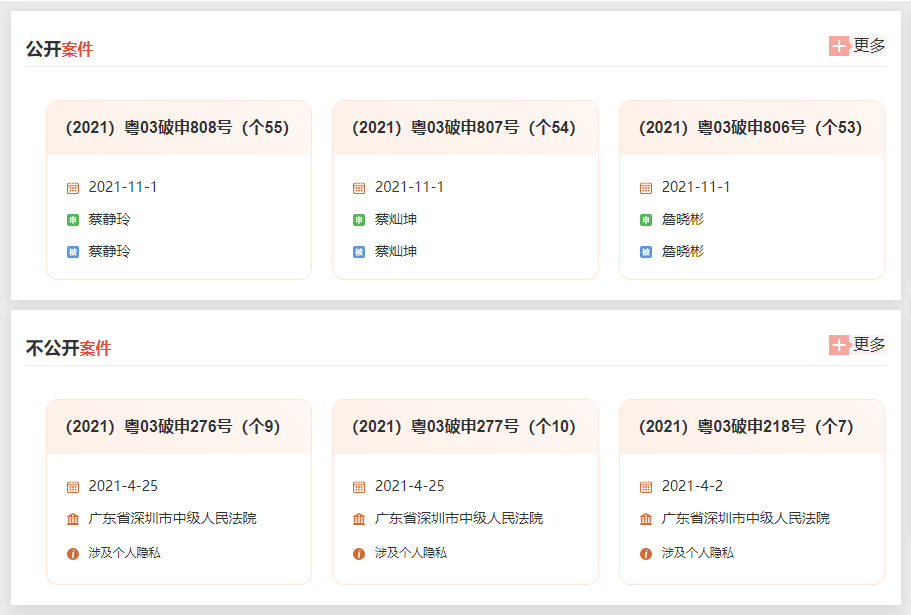911x615 pixels.
Task: Click orange info icon in case 277 card
Action: point(359,553)
